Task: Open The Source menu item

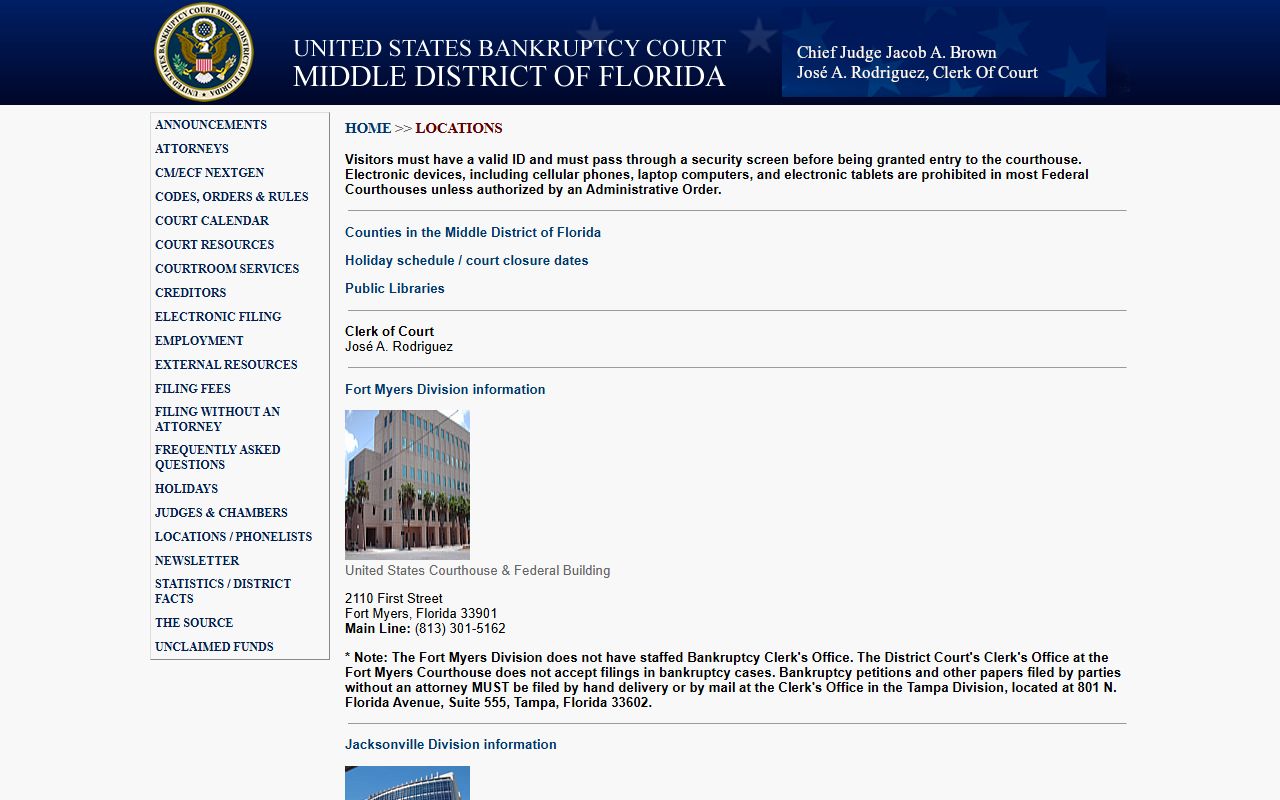Action: click(194, 623)
